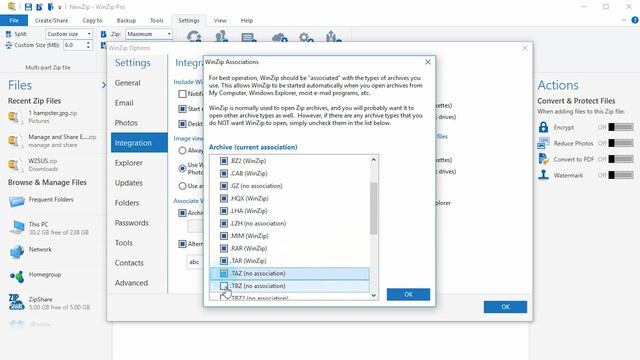Click the Custom Size scale icon
This screenshot has width=640, height=360.
tap(9, 45)
